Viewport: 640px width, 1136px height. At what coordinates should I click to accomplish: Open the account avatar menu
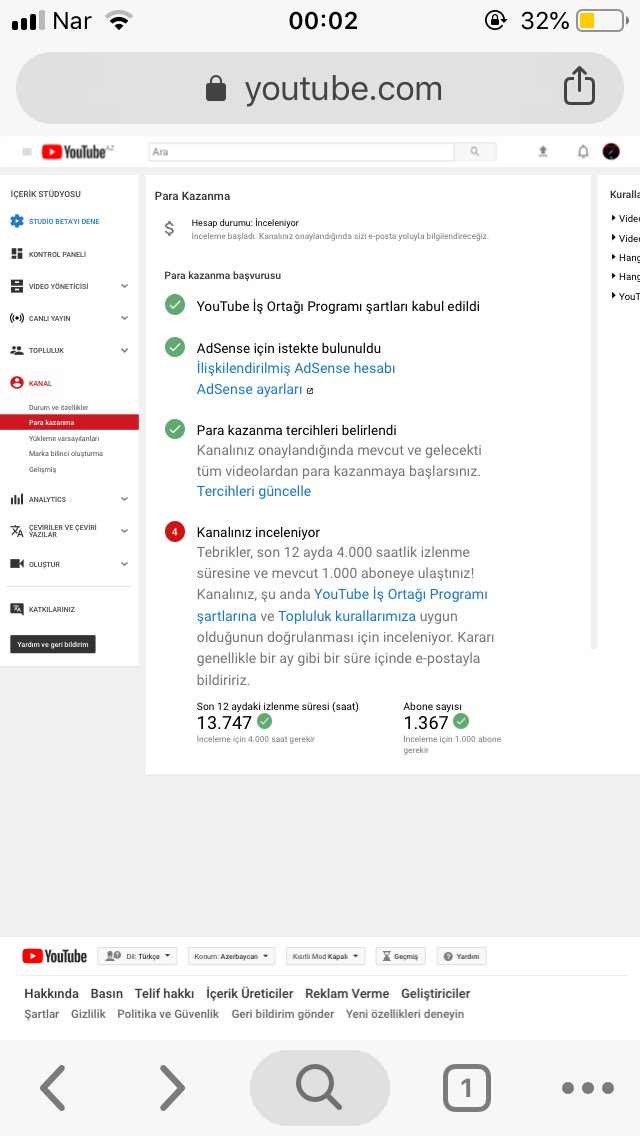pyautogui.click(x=611, y=151)
